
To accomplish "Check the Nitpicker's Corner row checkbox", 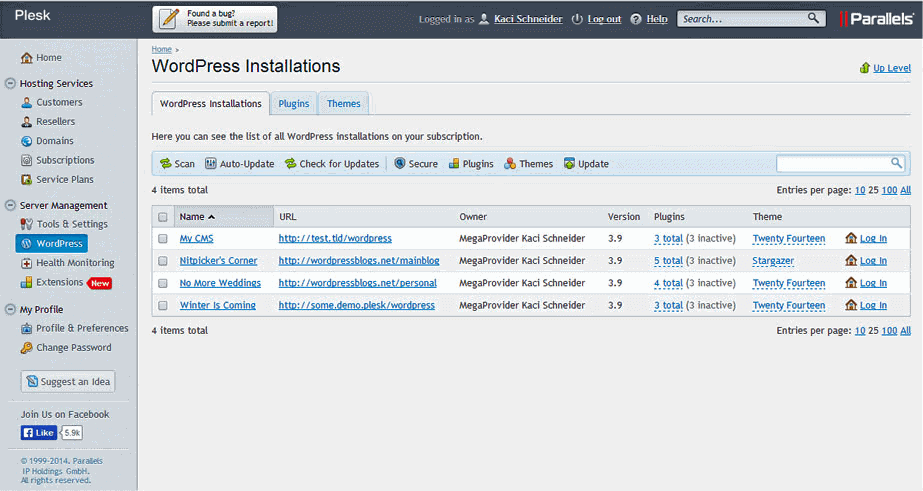I will [x=163, y=261].
